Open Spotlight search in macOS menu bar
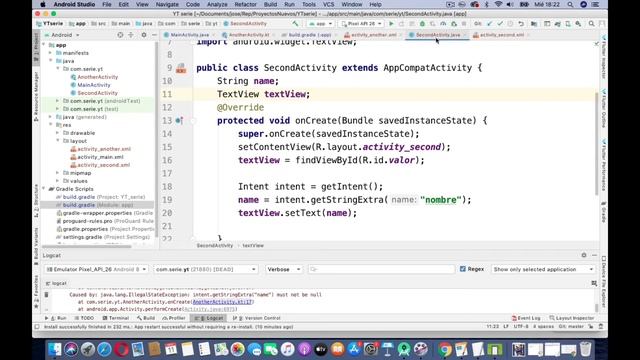Image resolution: width=640 pixels, height=360 pixels. (570, 4)
